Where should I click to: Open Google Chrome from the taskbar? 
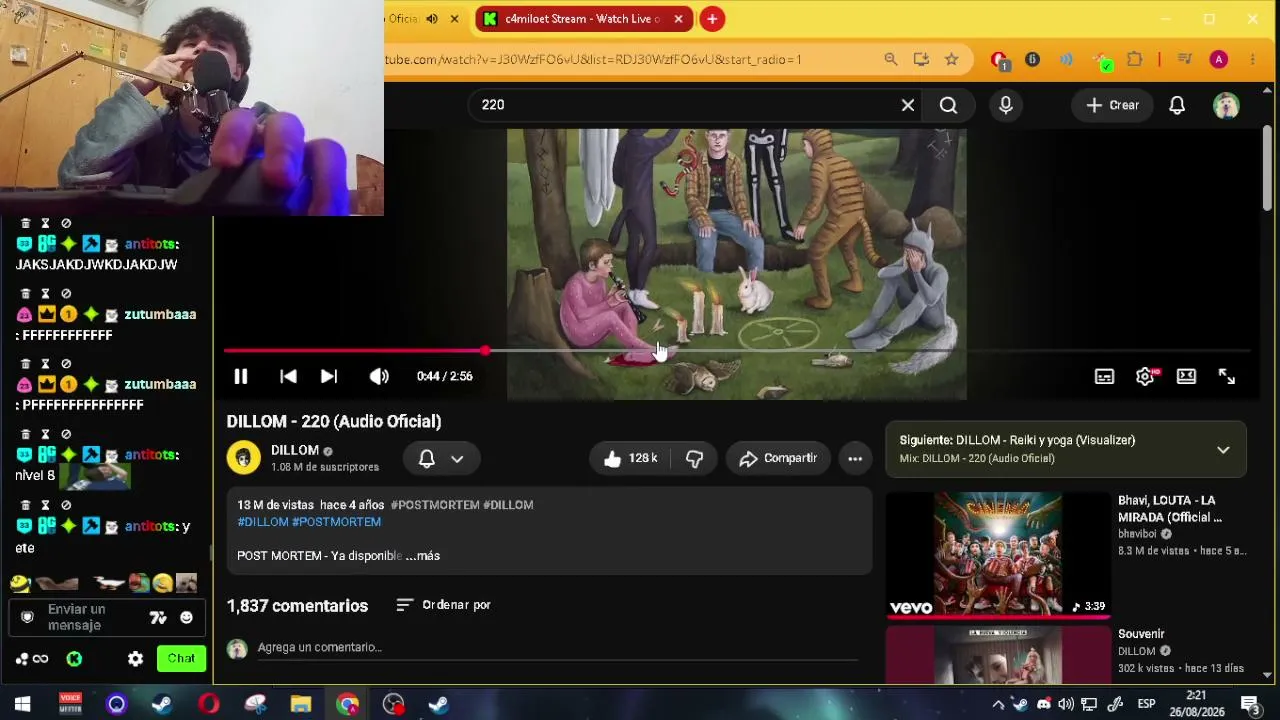pyautogui.click(x=347, y=704)
